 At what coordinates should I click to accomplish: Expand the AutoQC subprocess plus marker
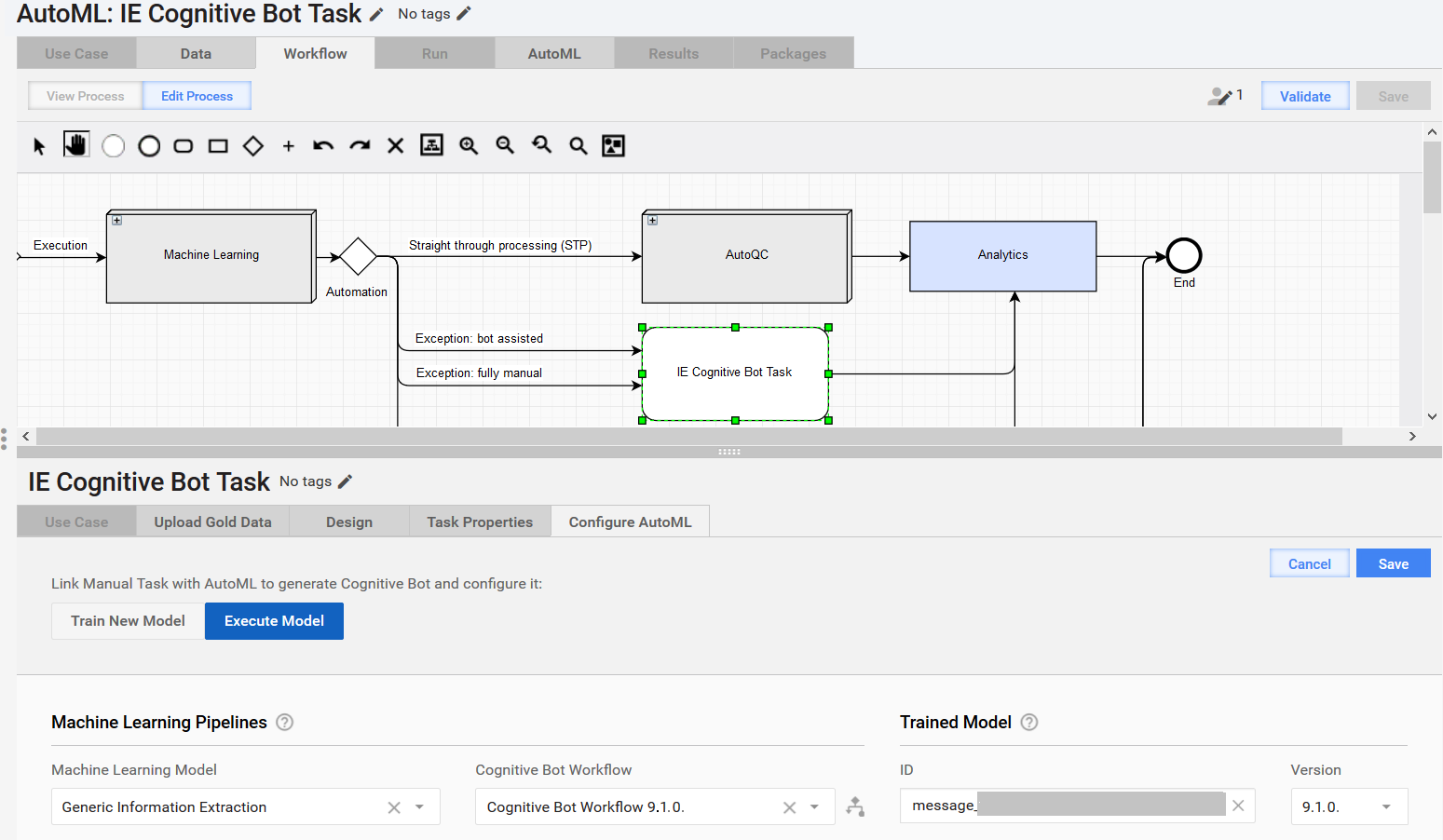(x=653, y=221)
